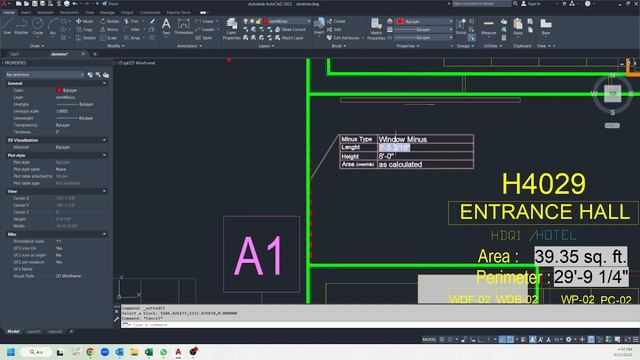The height and width of the screenshot is (360, 640).
Task: Toggle MODEL space button in status bar
Action: click(x=429, y=339)
